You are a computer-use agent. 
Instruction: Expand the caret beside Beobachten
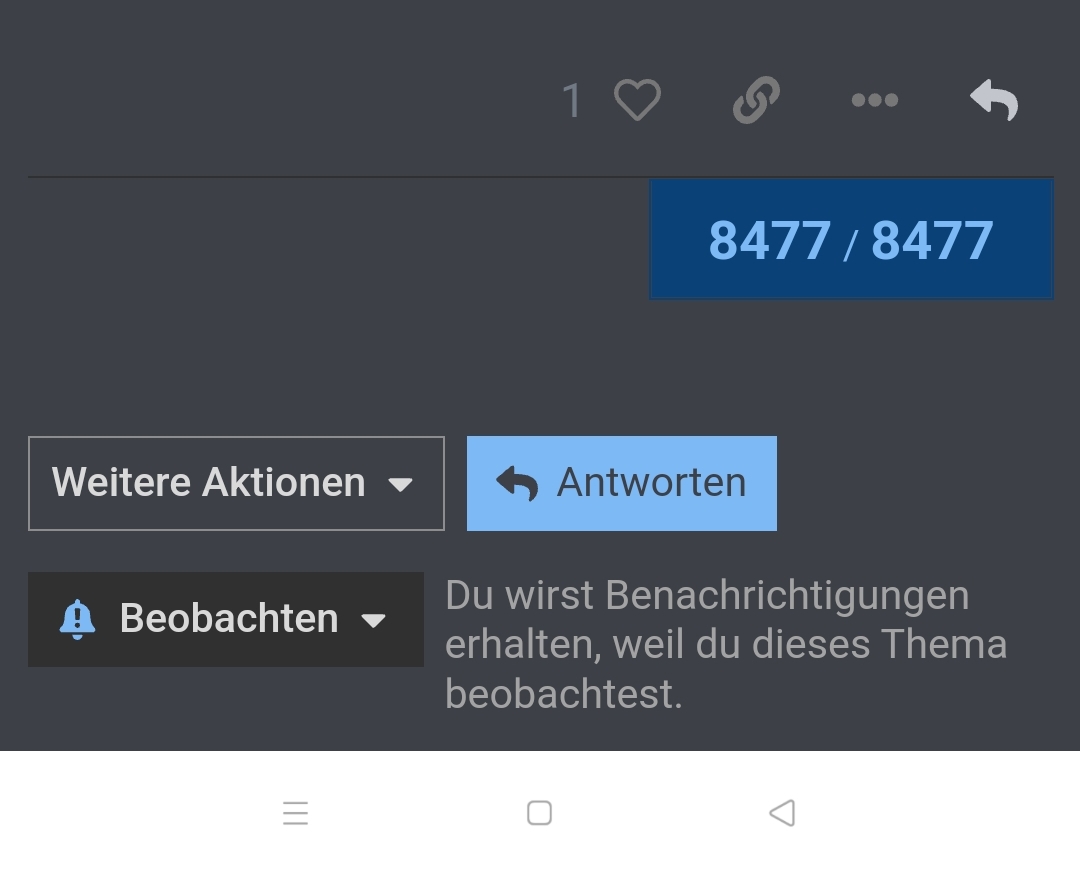click(373, 621)
